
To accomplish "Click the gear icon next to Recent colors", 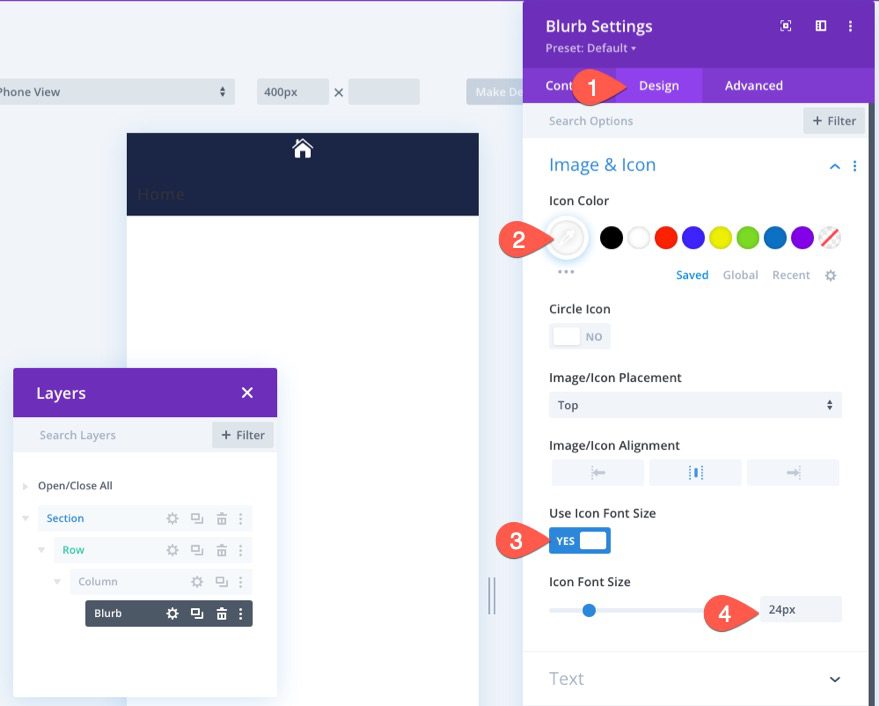I will point(831,275).
